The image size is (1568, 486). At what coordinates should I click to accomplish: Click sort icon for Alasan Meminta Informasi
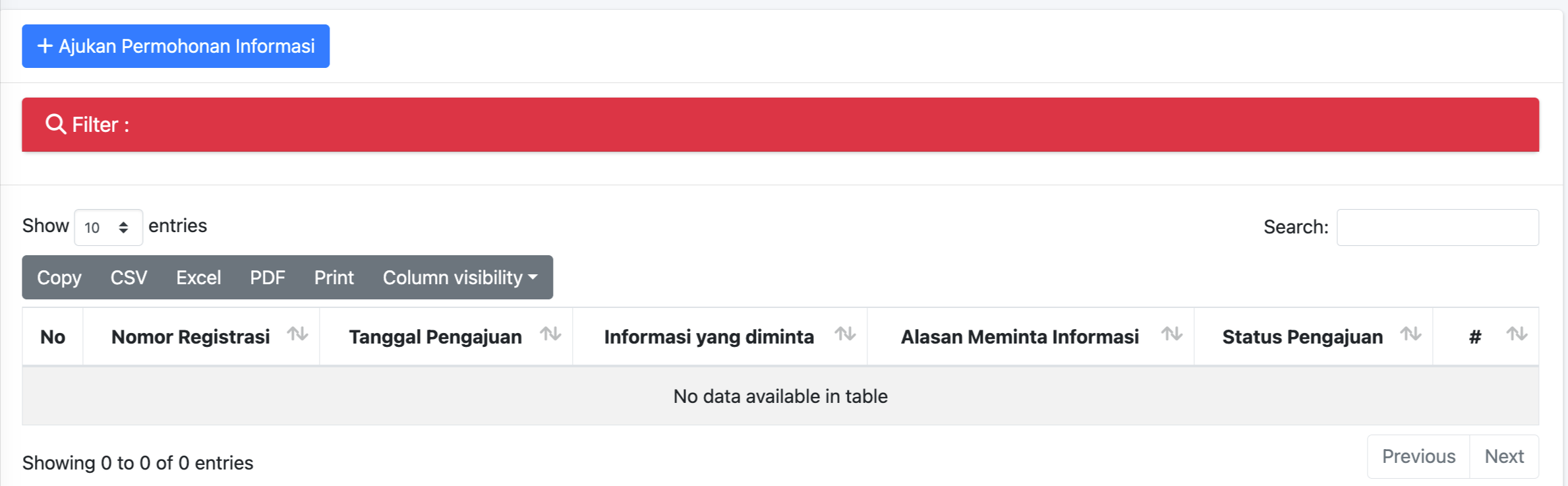coord(1171,334)
